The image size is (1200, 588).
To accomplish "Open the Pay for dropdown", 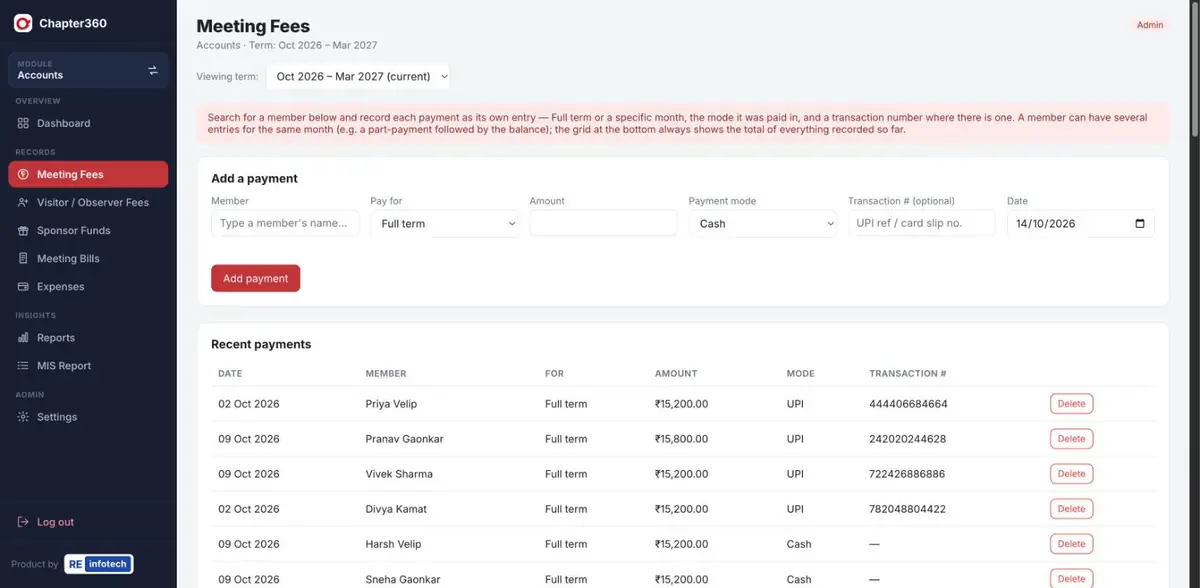I will coord(445,224).
